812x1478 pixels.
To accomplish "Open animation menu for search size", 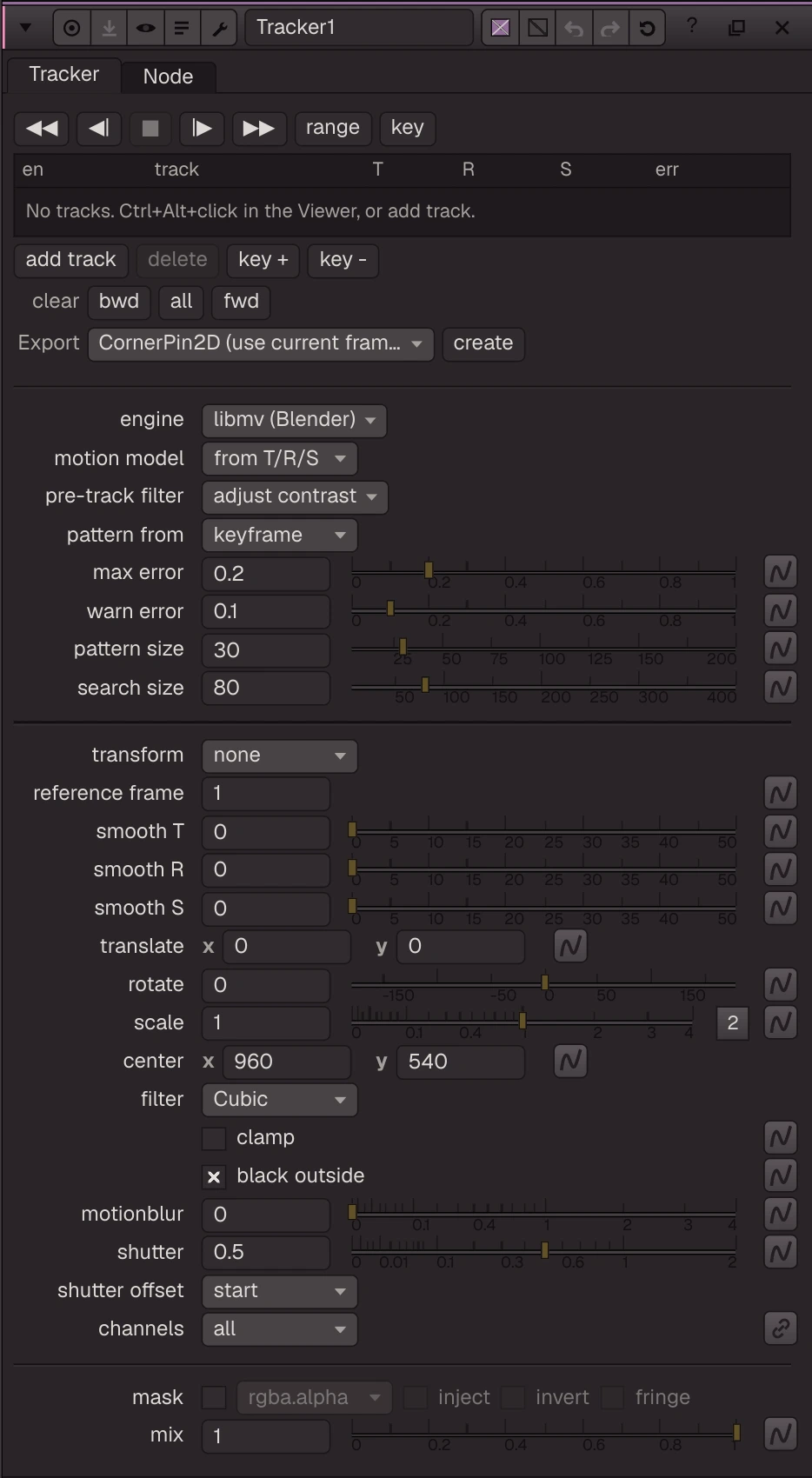I will point(781,687).
